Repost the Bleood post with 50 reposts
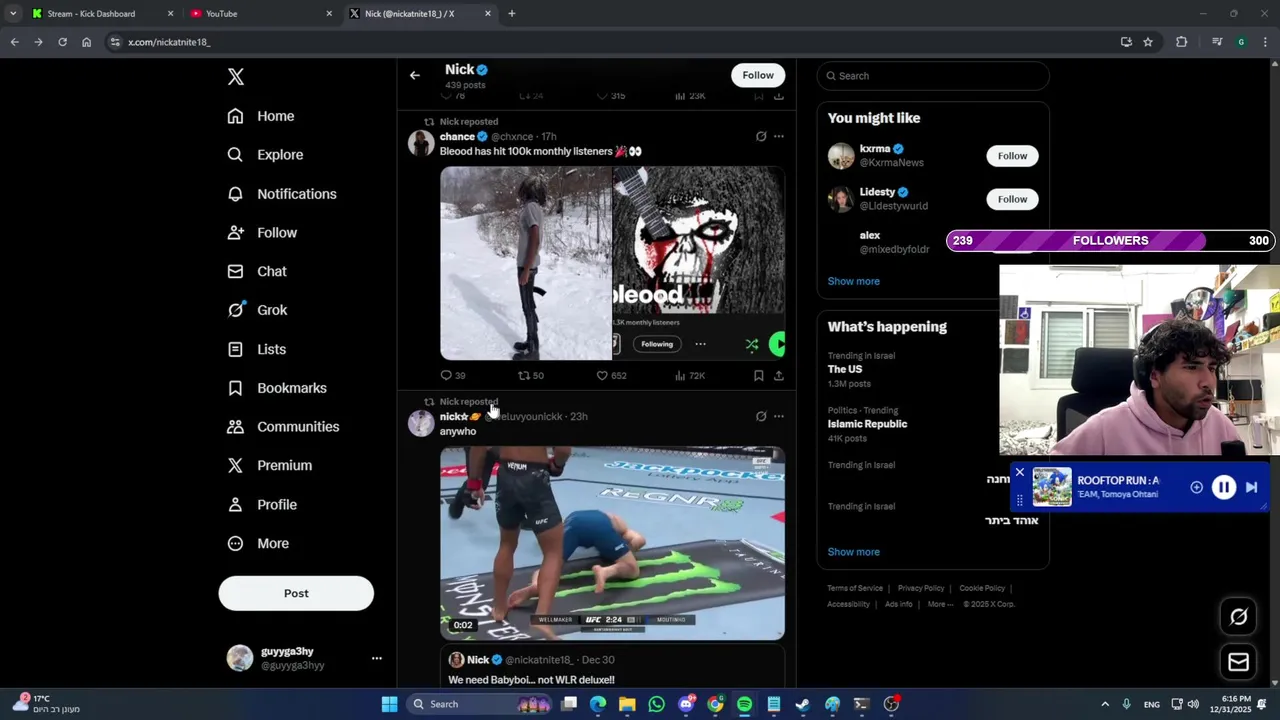Image resolution: width=1280 pixels, height=720 pixels. pyautogui.click(x=530, y=375)
